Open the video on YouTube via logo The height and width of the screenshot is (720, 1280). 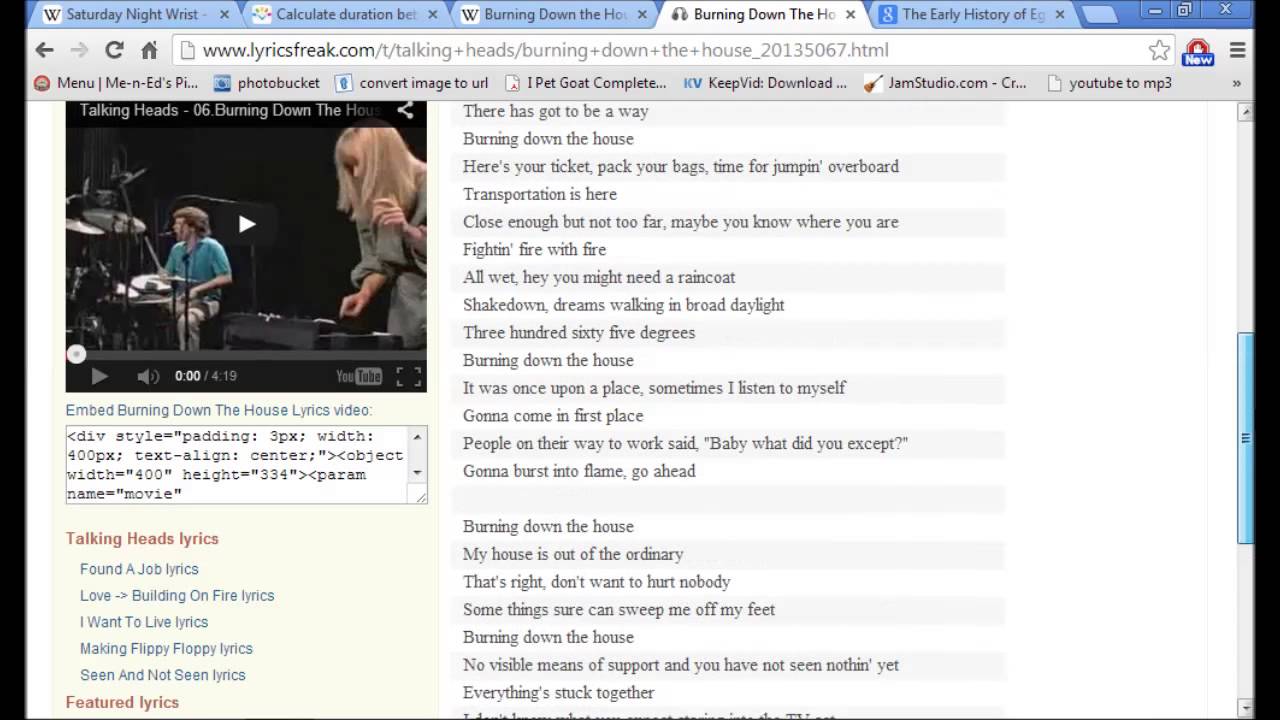coord(359,376)
